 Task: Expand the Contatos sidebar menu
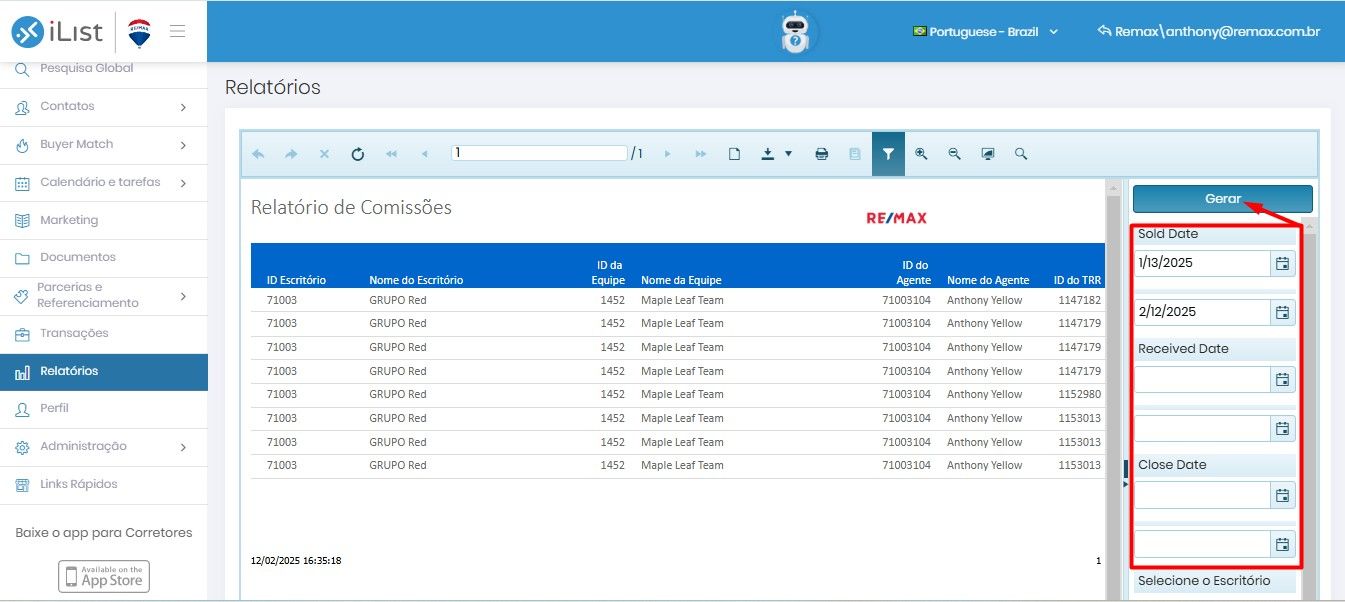[x=104, y=107]
